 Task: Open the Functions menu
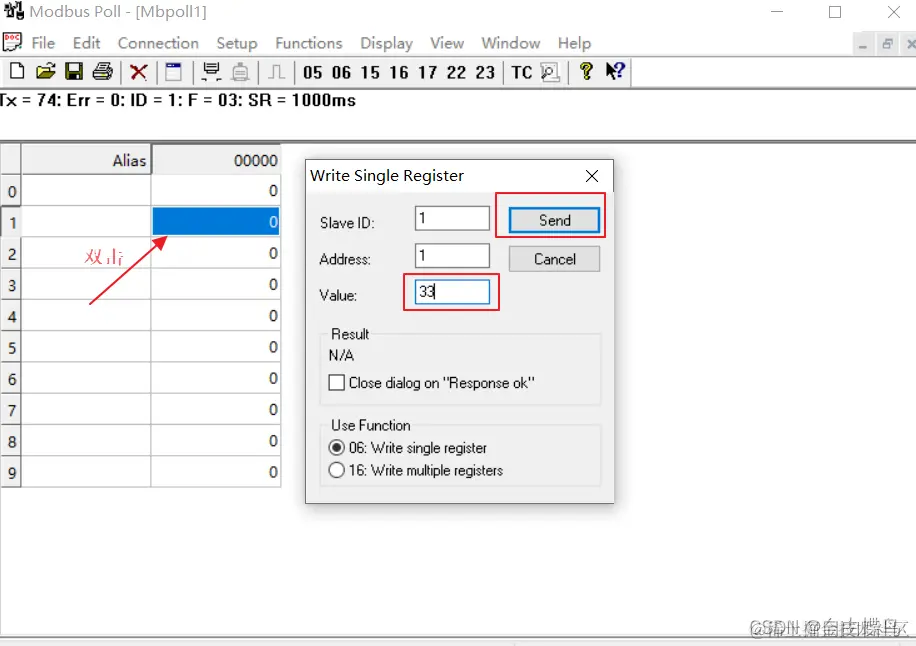tap(308, 43)
